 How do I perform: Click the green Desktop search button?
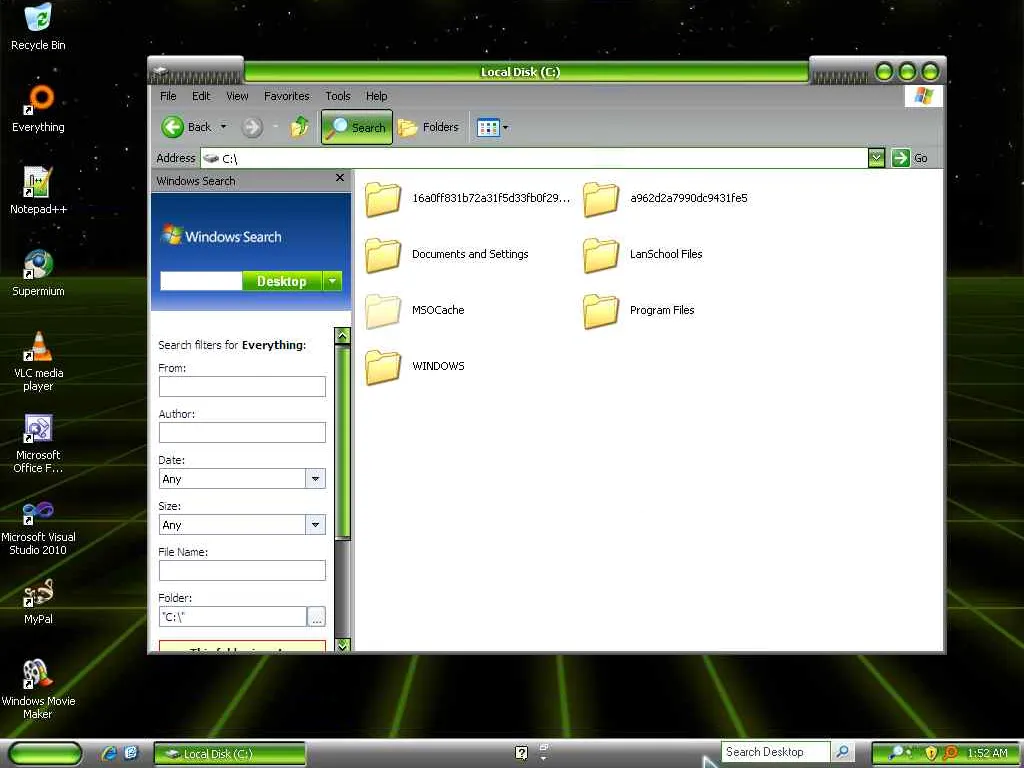pyautogui.click(x=281, y=281)
